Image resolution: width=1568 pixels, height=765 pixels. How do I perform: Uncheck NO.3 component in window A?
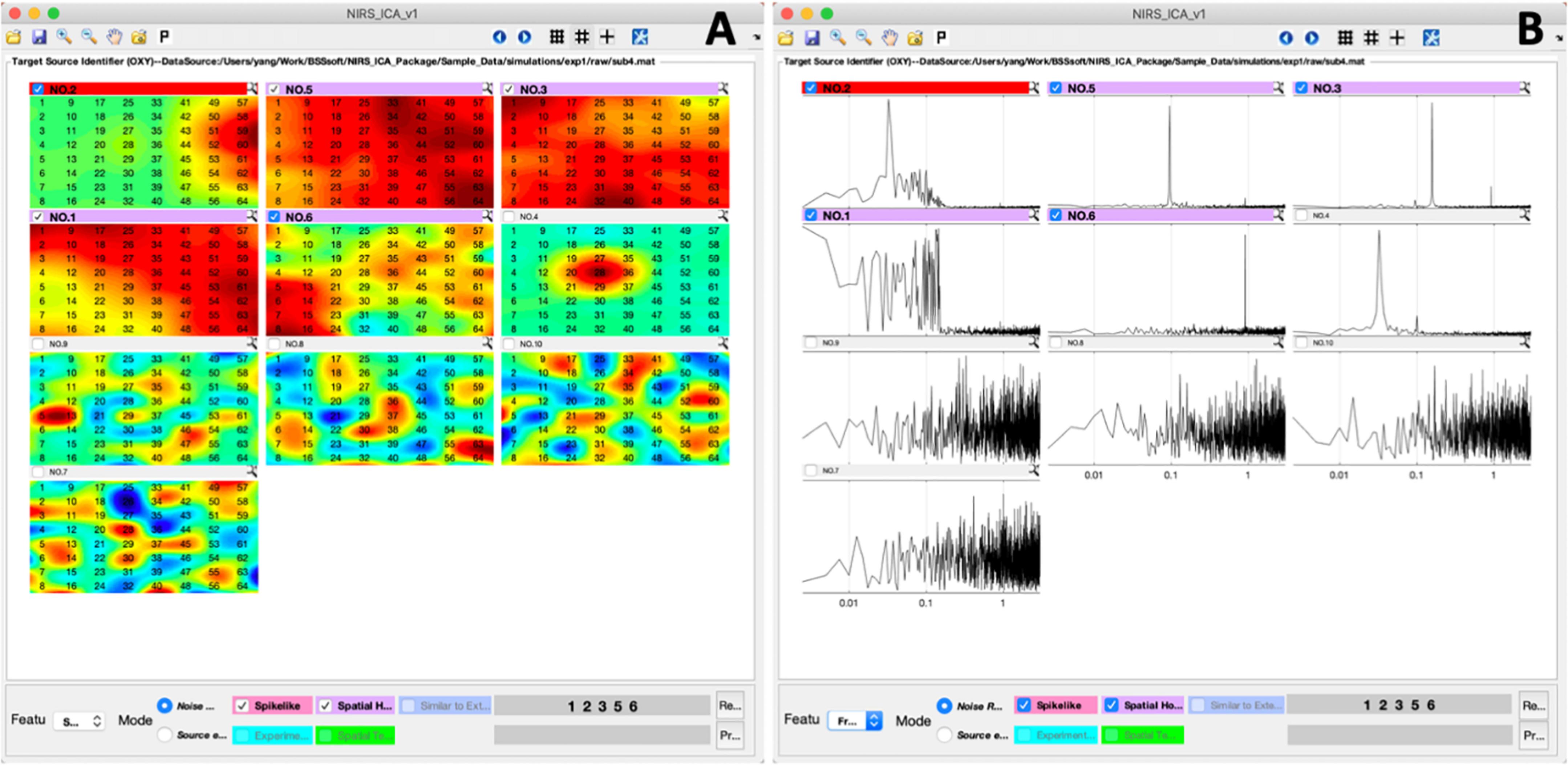(509, 89)
